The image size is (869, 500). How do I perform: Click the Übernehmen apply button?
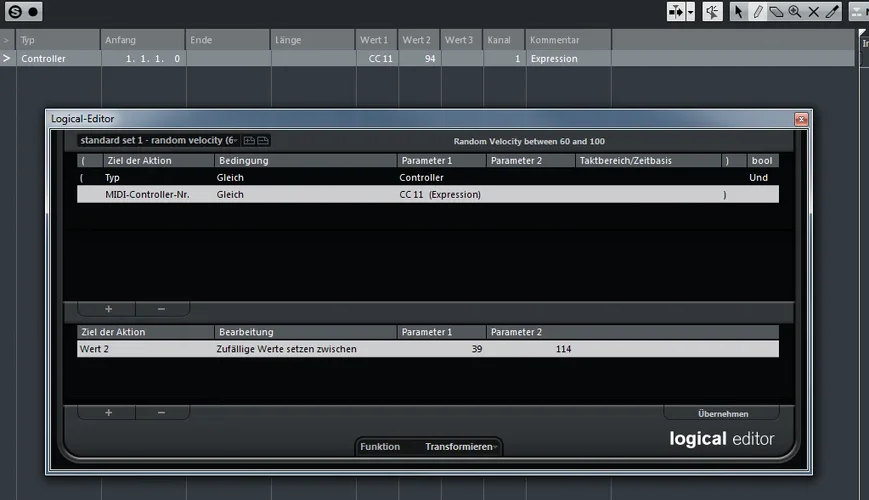pyautogui.click(x=723, y=414)
